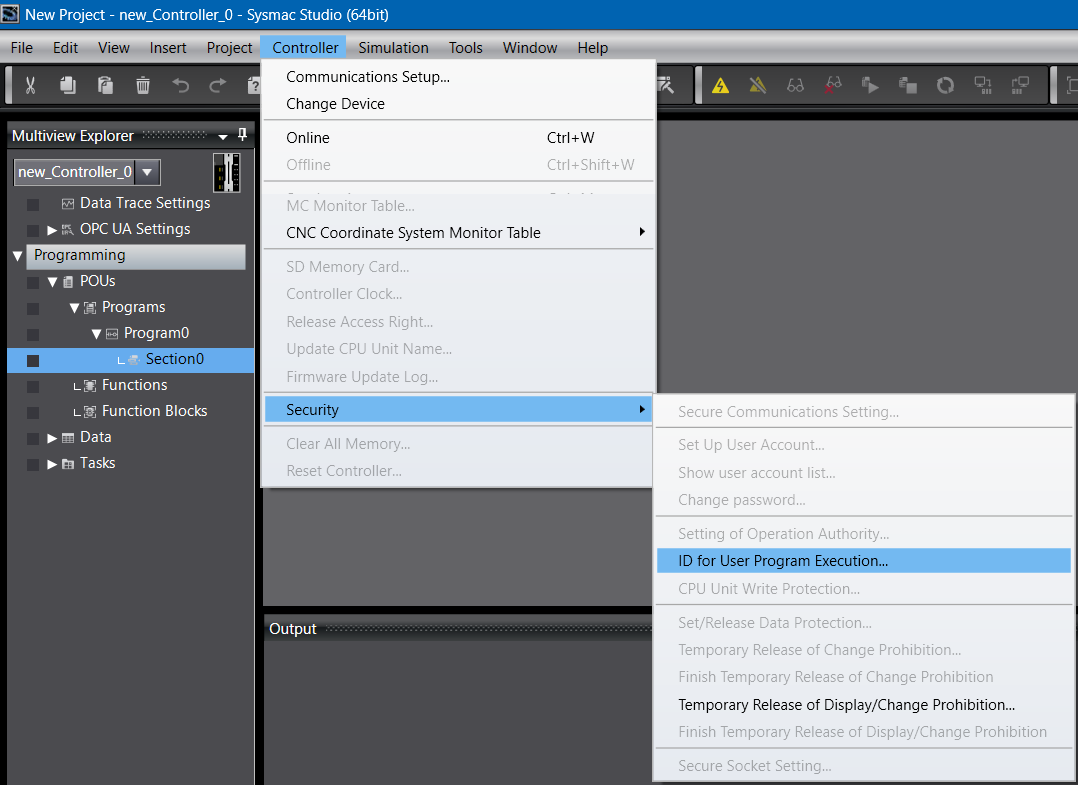The image size is (1078, 785).
Task: Toggle the marker box beside Programs
Action: [x=32, y=309]
